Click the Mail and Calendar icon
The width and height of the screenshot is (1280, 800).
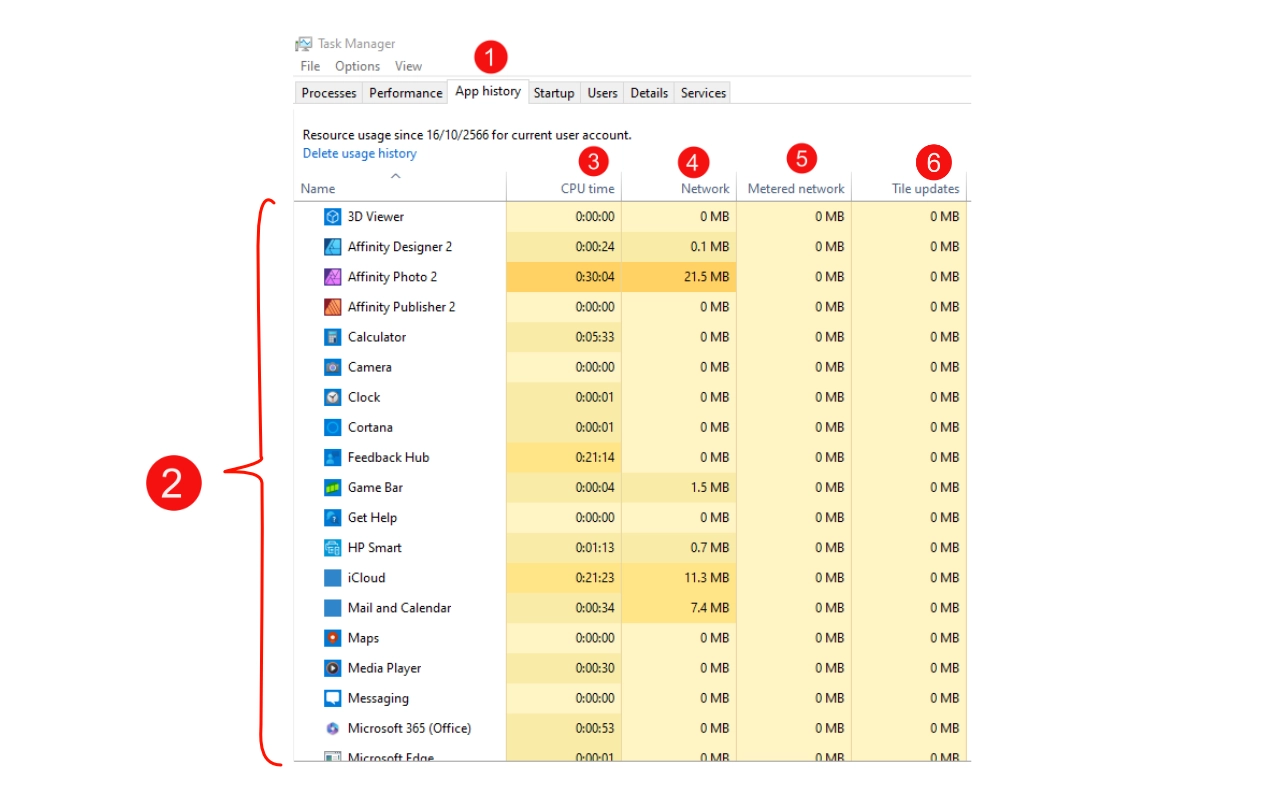click(x=333, y=608)
